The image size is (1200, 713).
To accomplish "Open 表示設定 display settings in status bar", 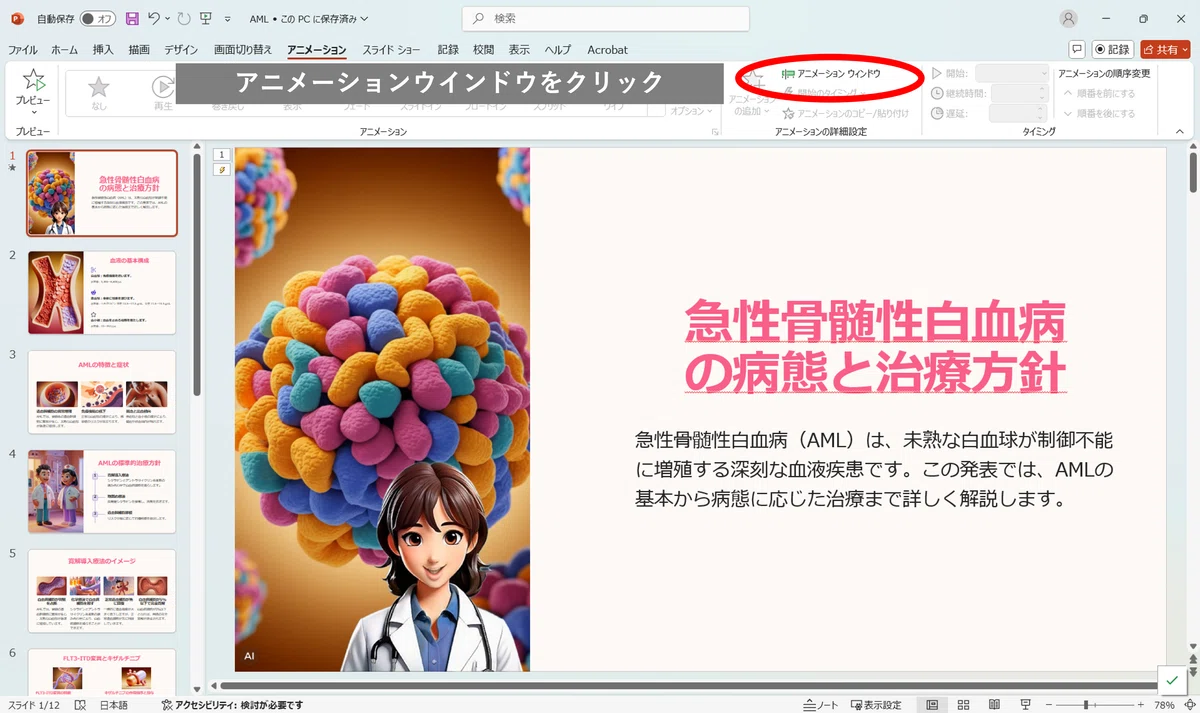I will pyautogui.click(x=874, y=705).
